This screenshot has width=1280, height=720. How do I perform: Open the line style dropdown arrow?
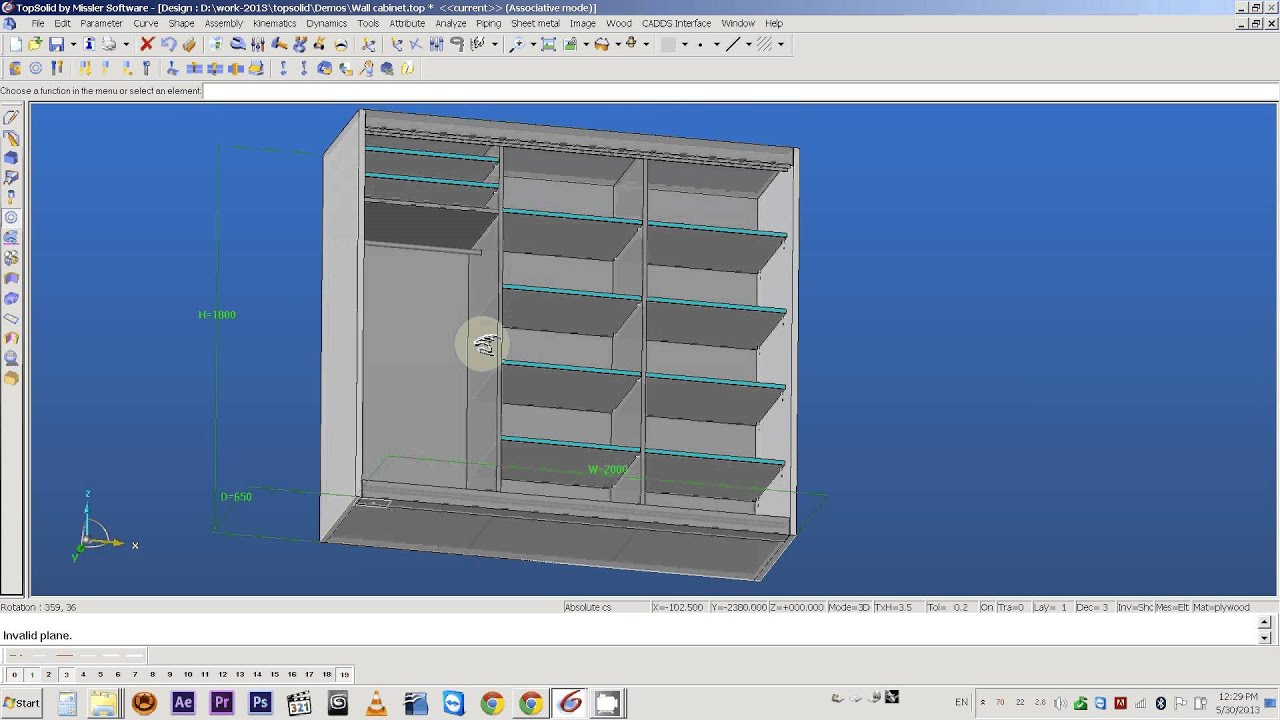click(x=749, y=44)
